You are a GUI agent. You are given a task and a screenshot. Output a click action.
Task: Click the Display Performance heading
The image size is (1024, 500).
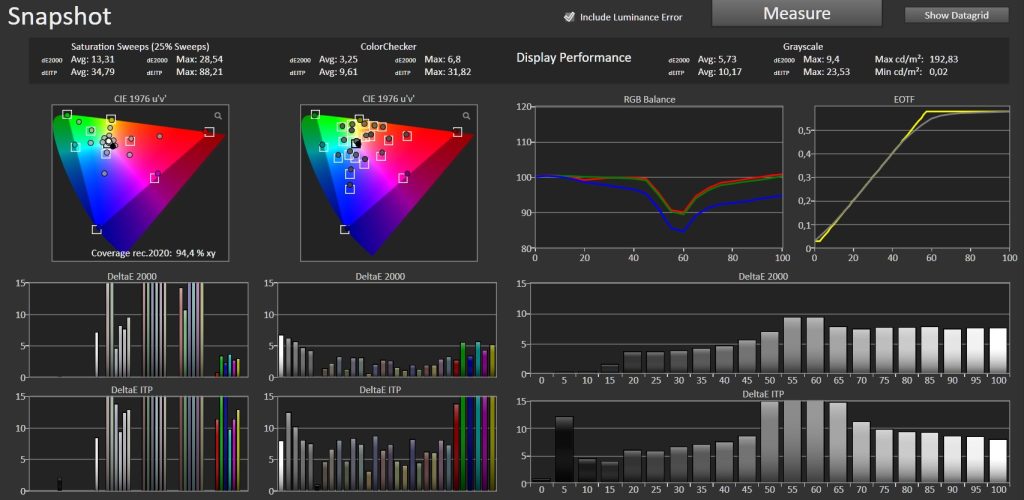click(573, 58)
